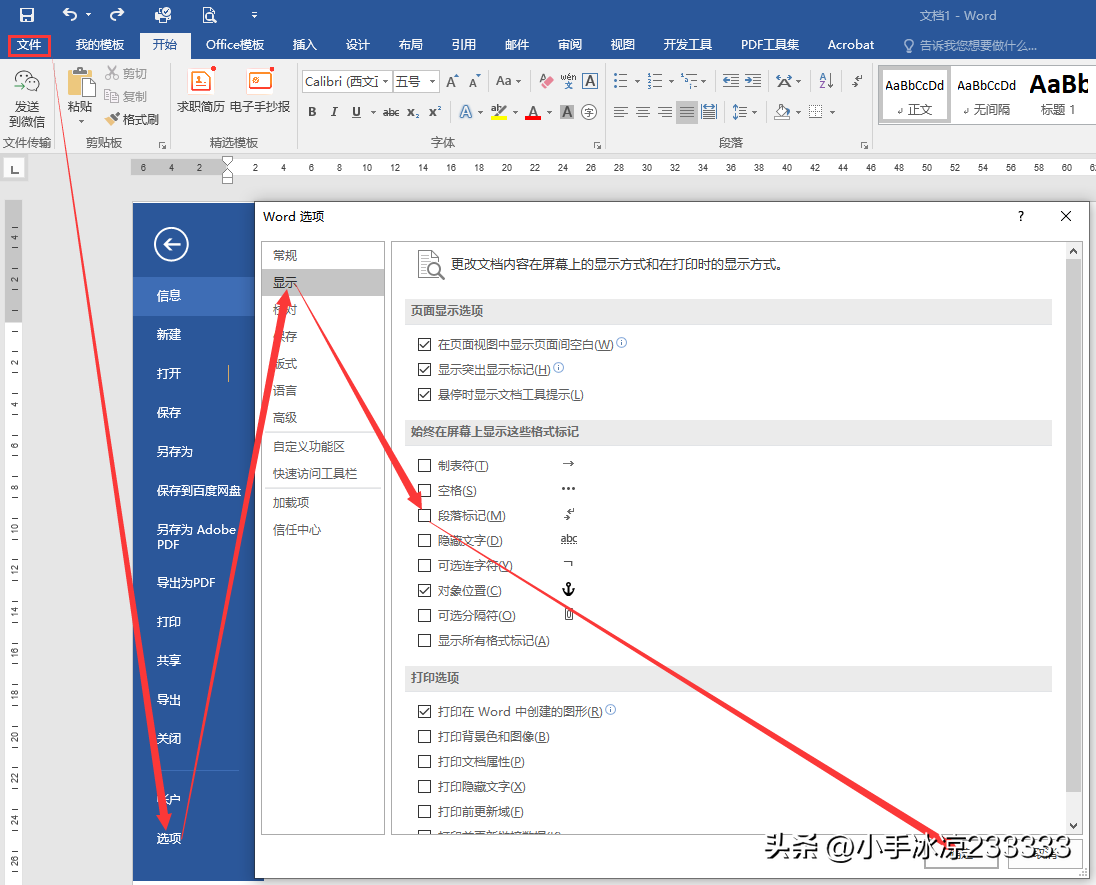This screenshot has height=885, width=1096.
Task: Click the Print Preview magnifier icon
Action: (209, 15)
